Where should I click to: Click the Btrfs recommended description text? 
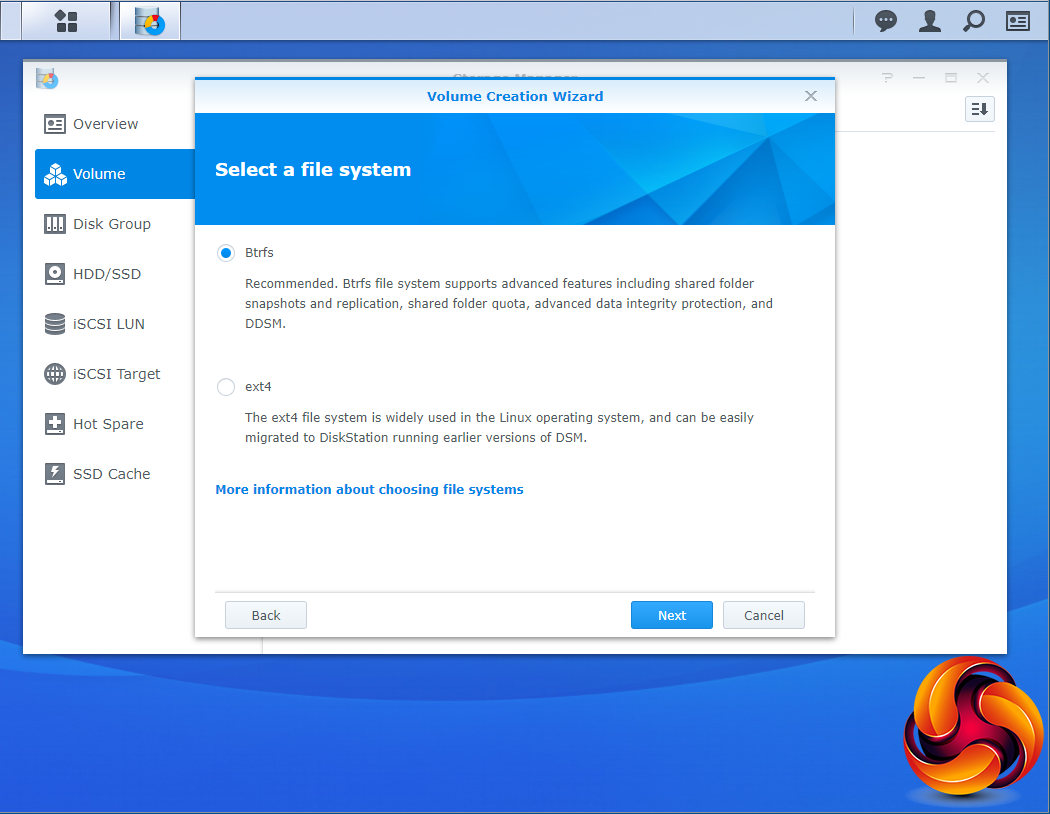pyautogui.click(x=509, y=303)
